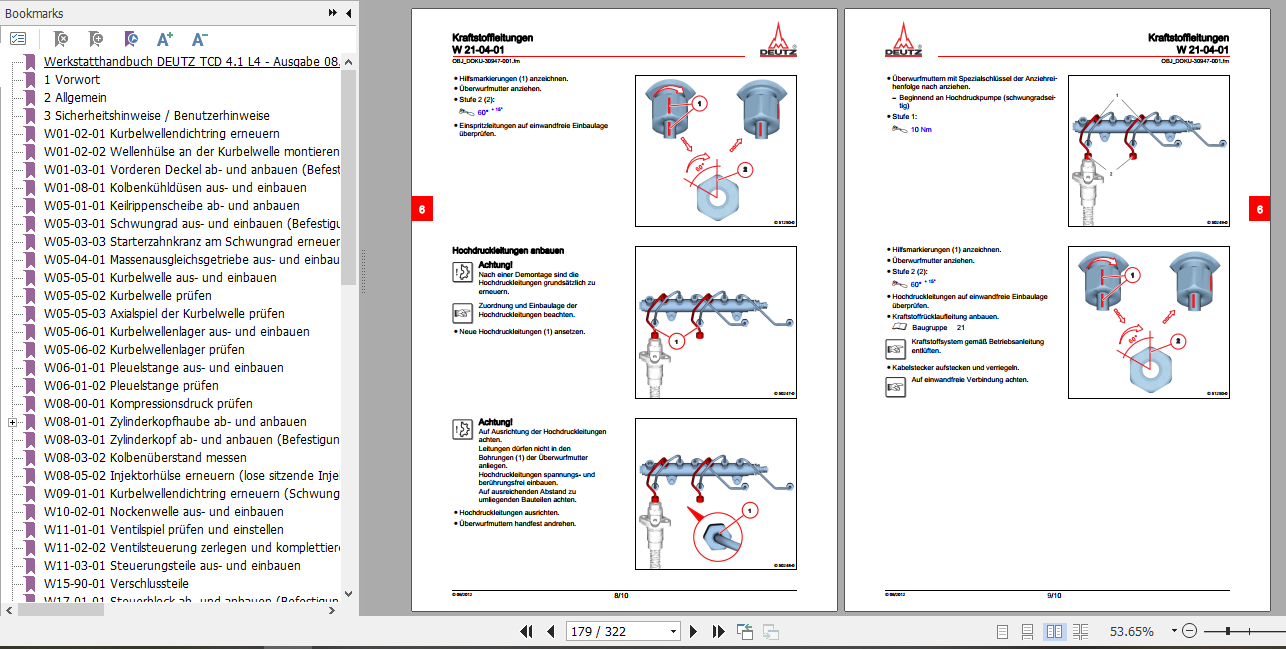Open the page number dropdown

tap(671, 631)
